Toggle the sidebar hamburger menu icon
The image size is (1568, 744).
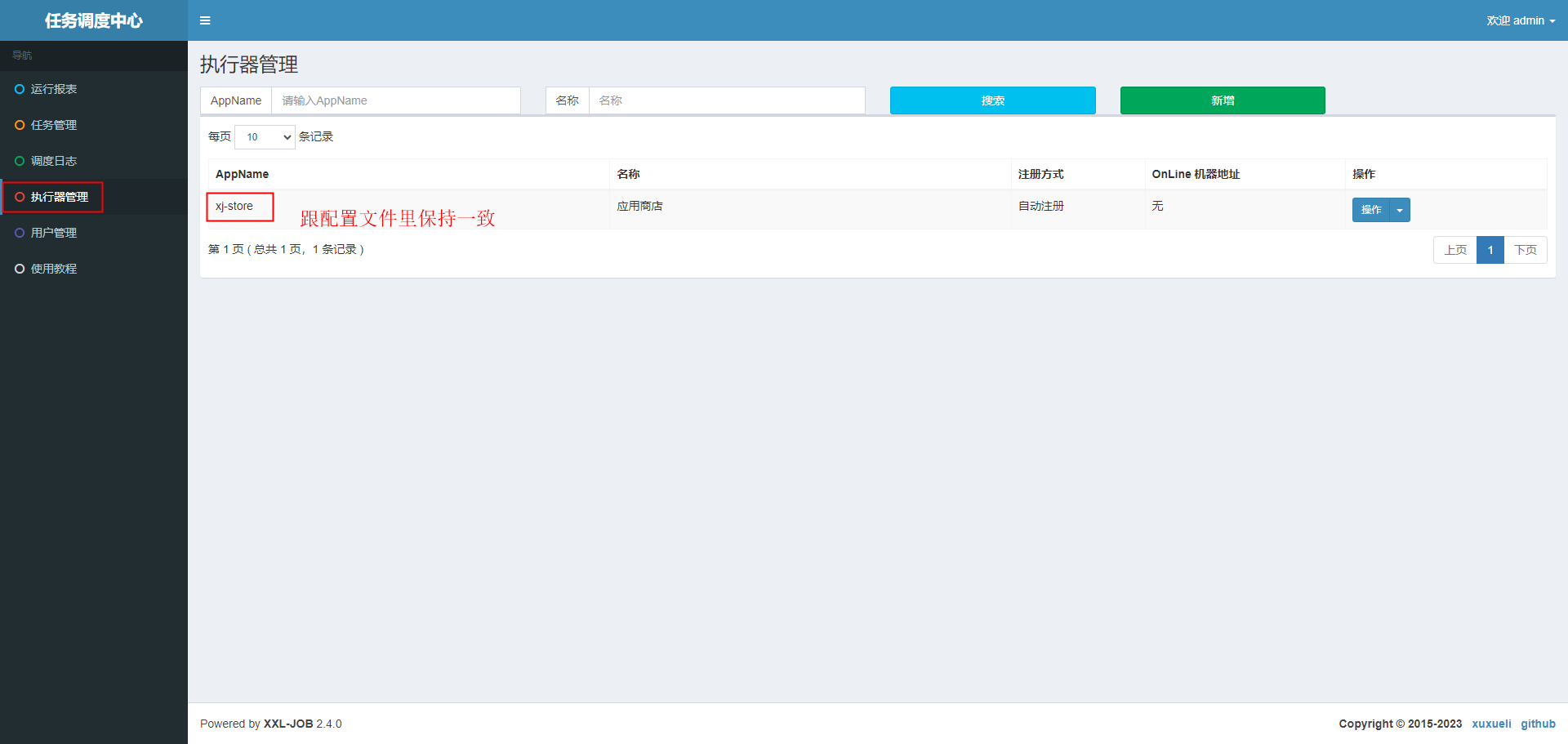click(205, 20)
